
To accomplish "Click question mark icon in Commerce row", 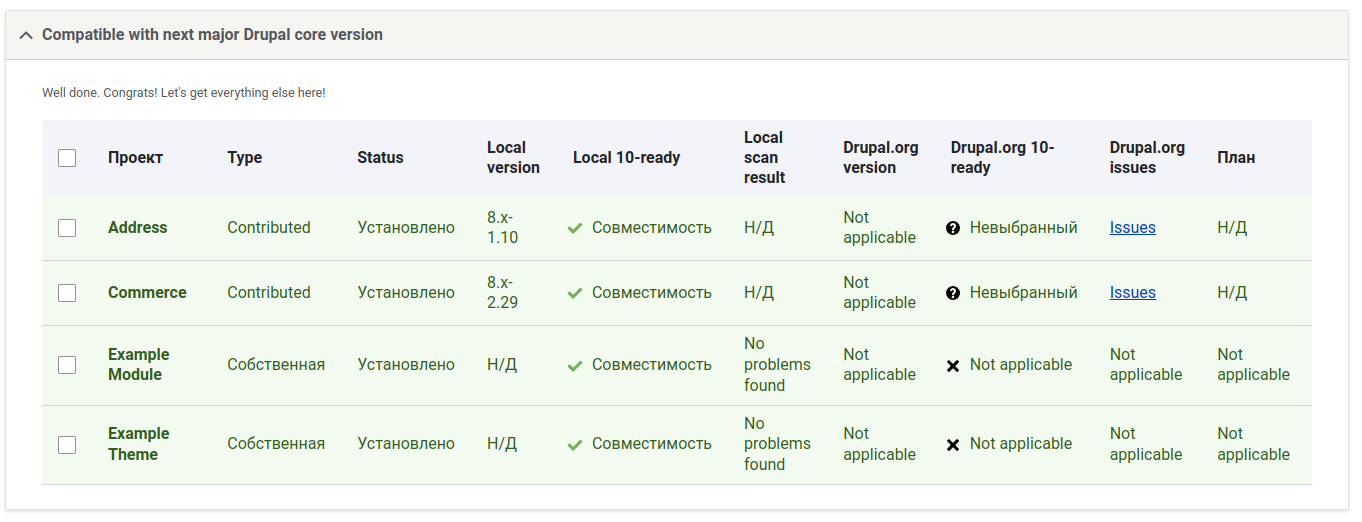I will click(953, 293).
